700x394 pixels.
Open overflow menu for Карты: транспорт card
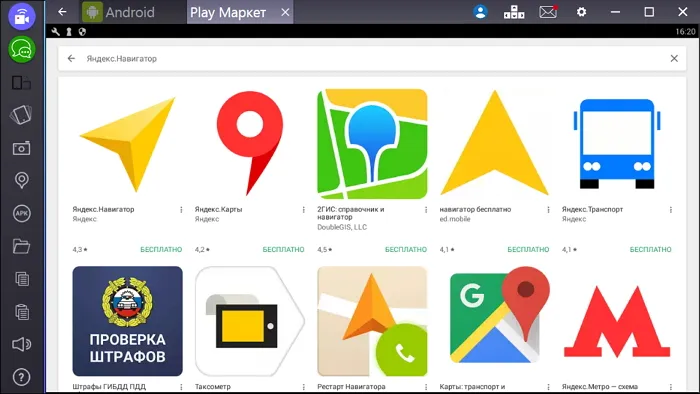[x=548, y=387]
